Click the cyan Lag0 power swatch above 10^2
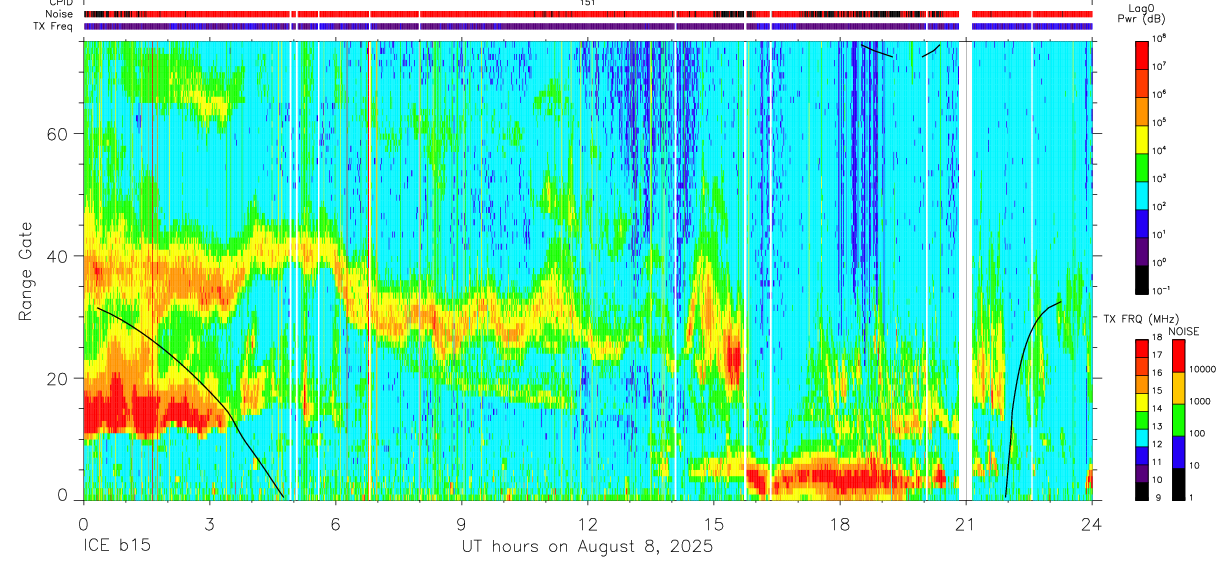1228x567 pixels. pyautogui.click(x=1143, y=194)
